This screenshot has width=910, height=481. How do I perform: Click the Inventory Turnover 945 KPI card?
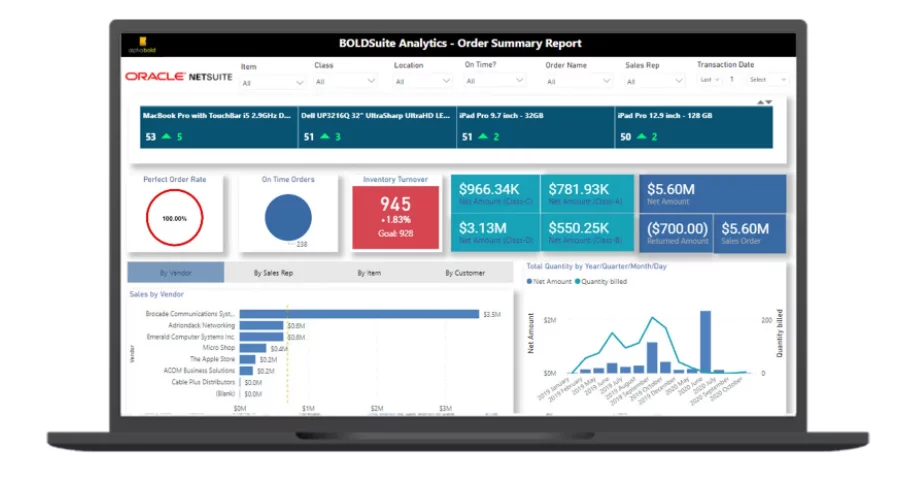coord(396,218)
